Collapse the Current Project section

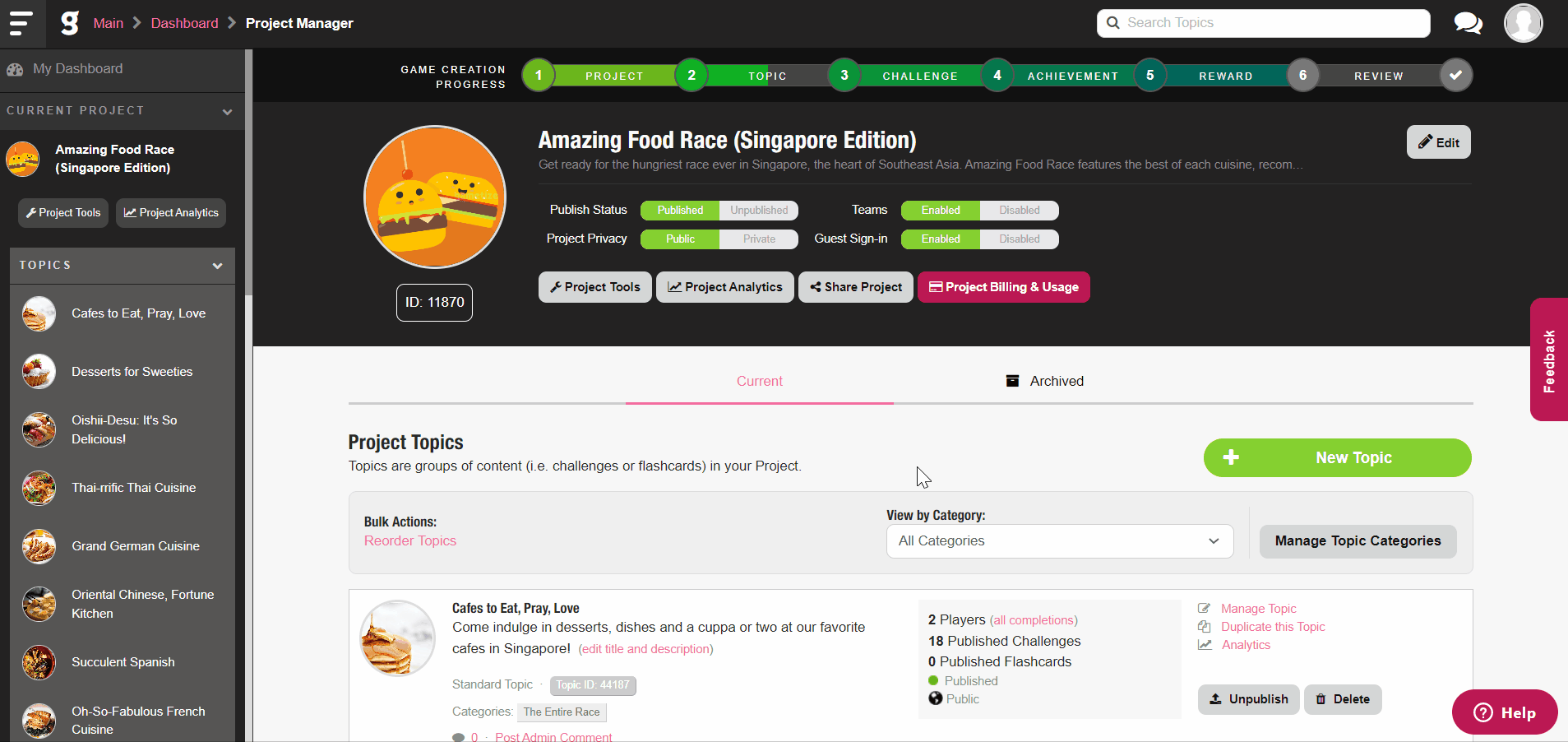tap(228, 112)
